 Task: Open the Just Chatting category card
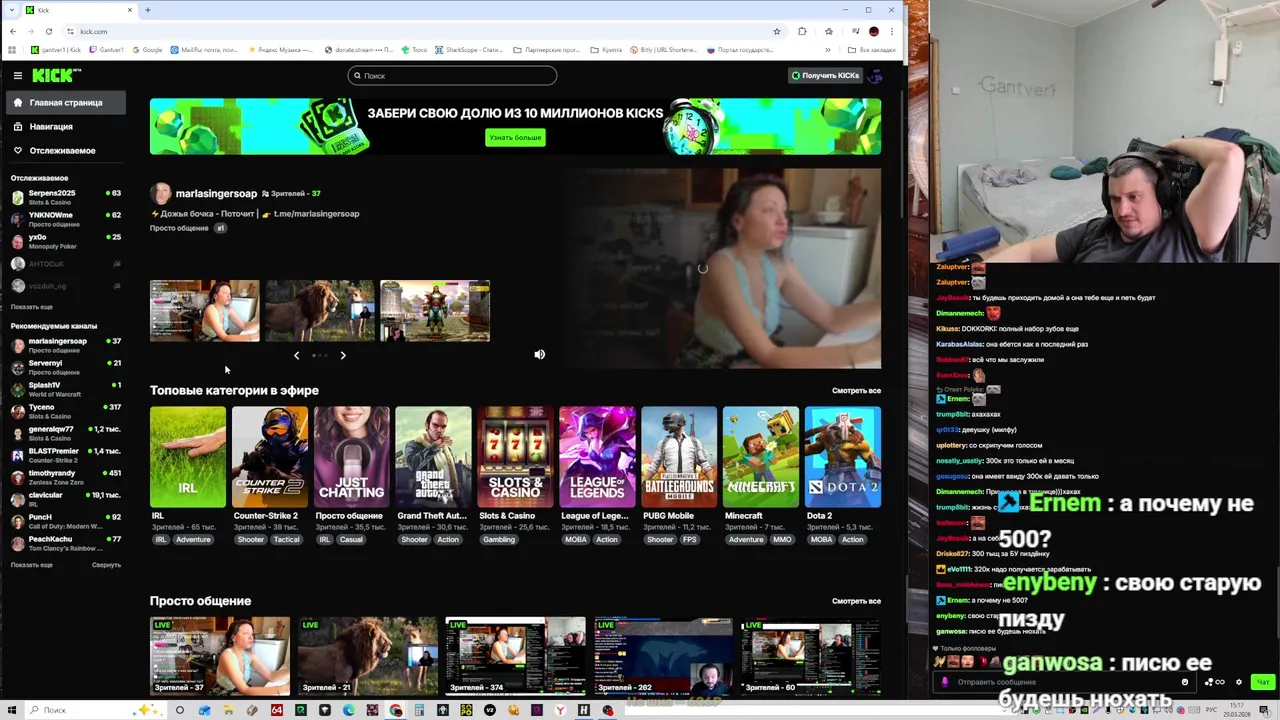pos(352,457)
